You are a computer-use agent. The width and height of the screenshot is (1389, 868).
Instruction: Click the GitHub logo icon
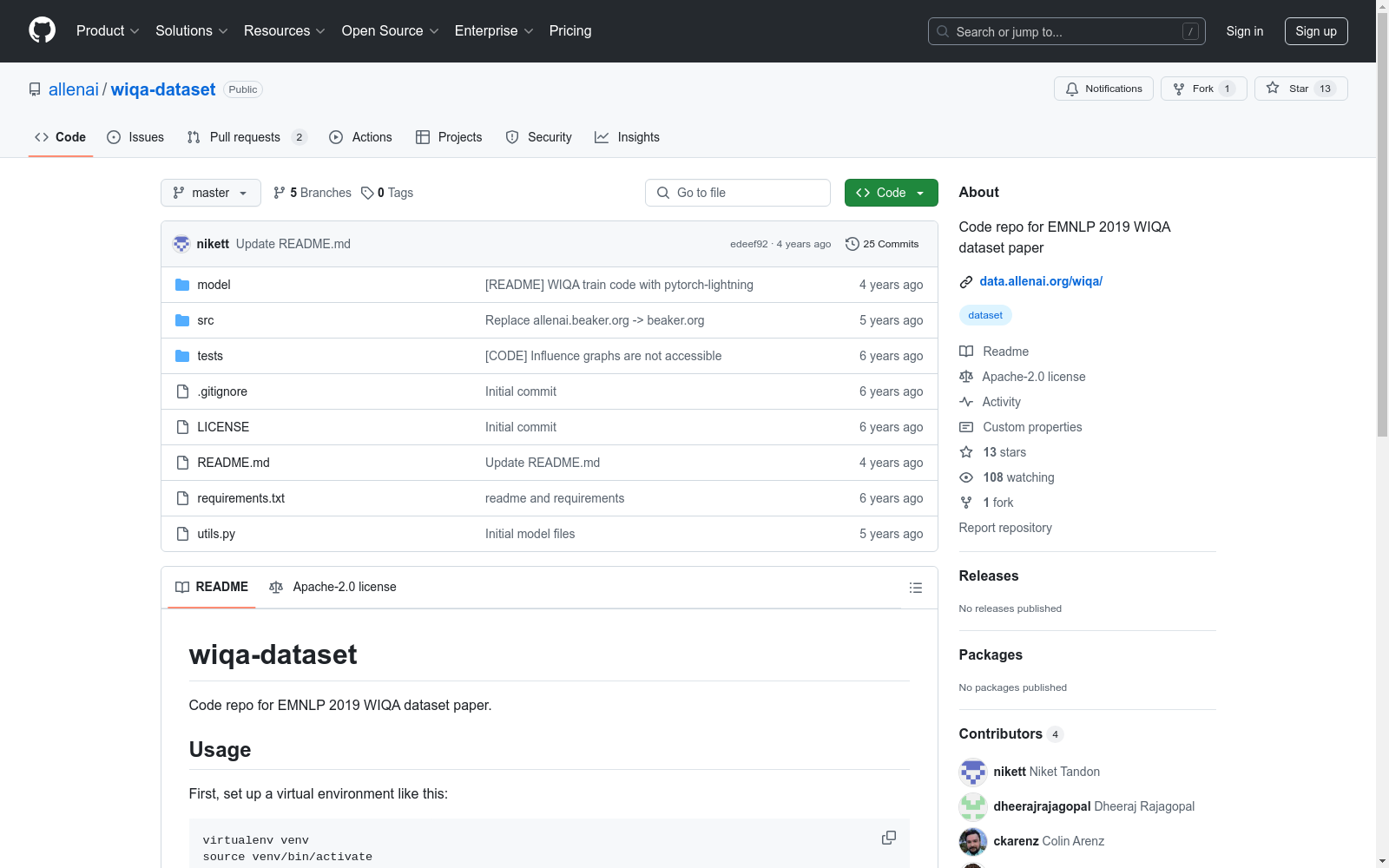pyautogui.click(x=42, y=30)
